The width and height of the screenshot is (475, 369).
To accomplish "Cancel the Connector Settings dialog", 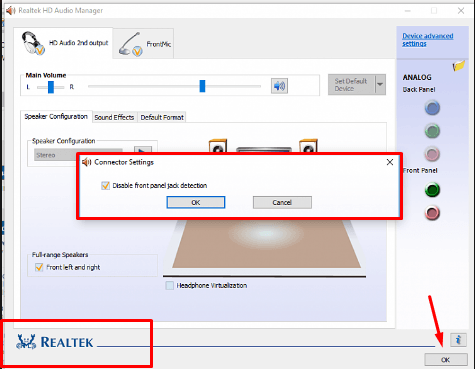I will point(282,202).
